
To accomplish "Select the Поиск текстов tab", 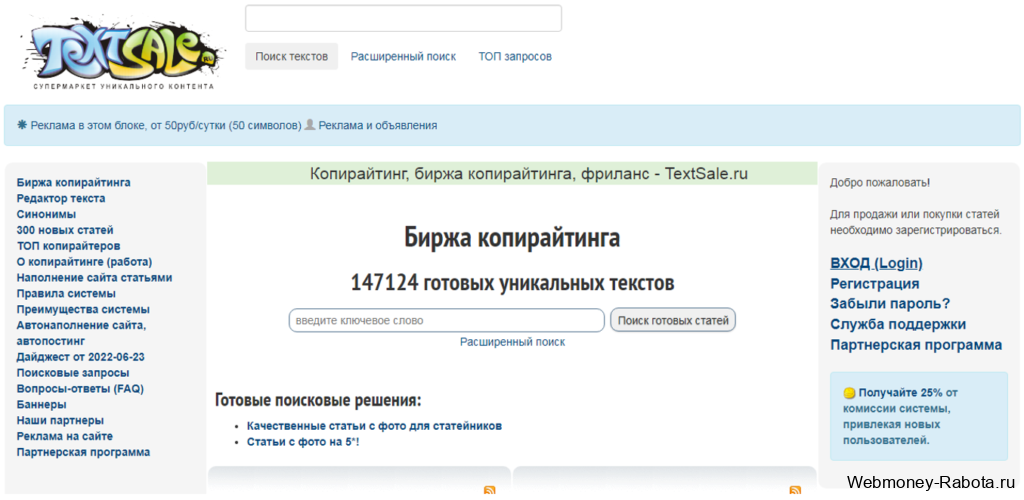I will tap(291, 56).
